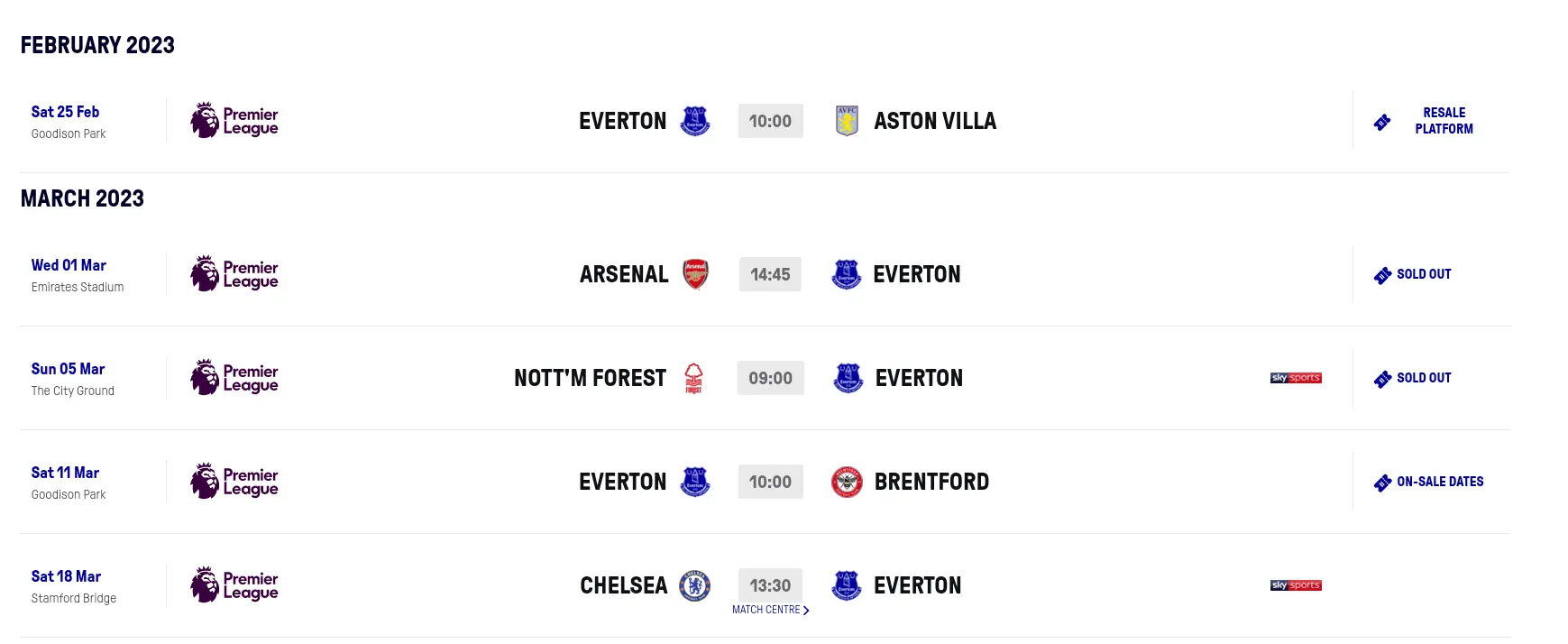The height and width of the screenshot is (644, 1568).
Task: Click Sold Out label for Nott'm Forest match
Action: click(x=1424, y=378)
